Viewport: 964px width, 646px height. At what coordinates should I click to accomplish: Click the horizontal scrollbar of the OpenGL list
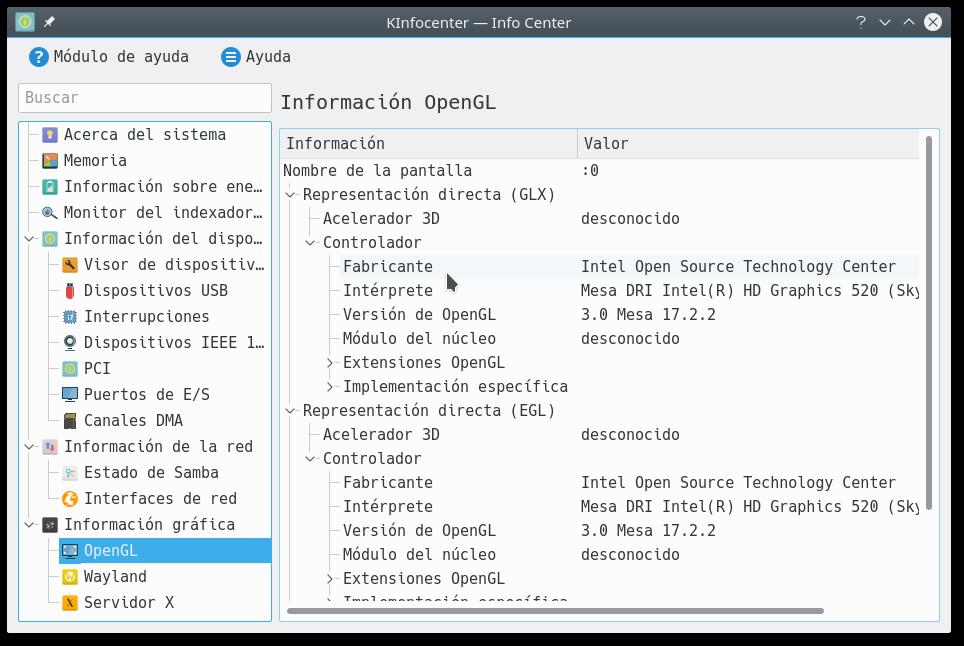[555, 611]
